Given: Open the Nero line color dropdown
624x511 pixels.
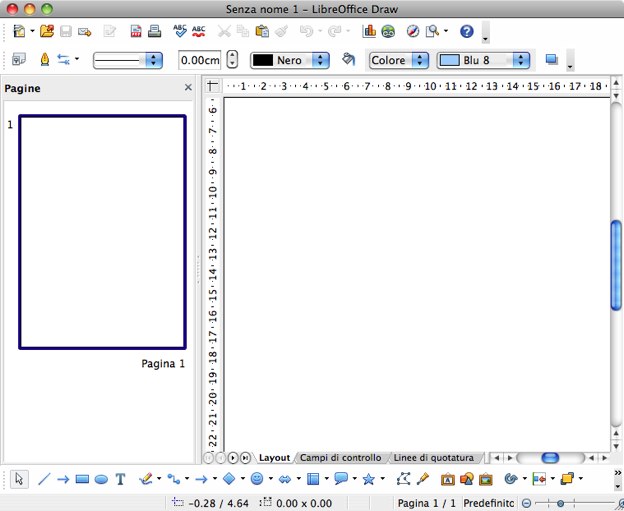Looking at the screenshot, I should pos(290,60).
